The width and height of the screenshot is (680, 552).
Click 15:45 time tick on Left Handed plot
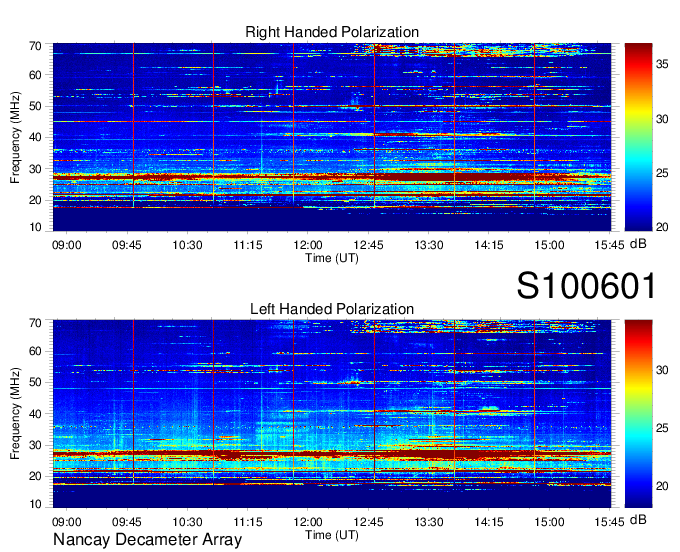click(x=609, y=522)
